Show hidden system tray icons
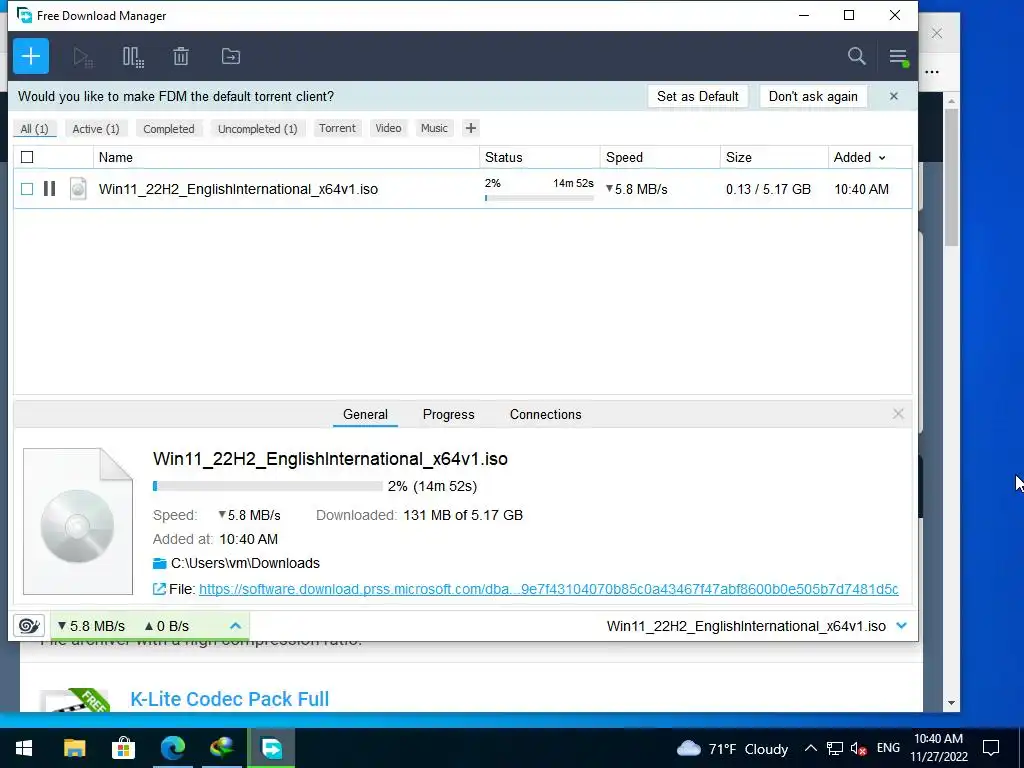This screenshot has width=1024, height=768. tap(810, 748)
